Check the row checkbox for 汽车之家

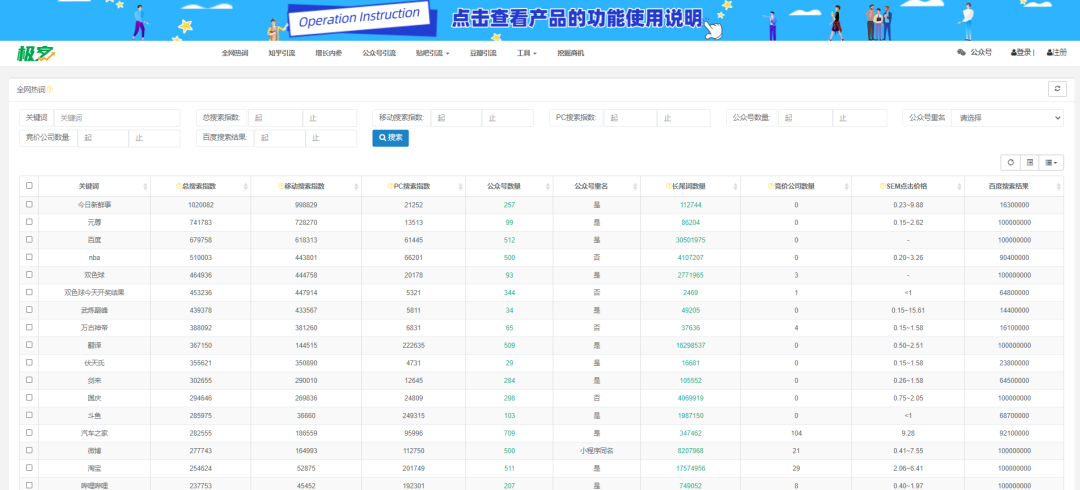tap(29, 433)
